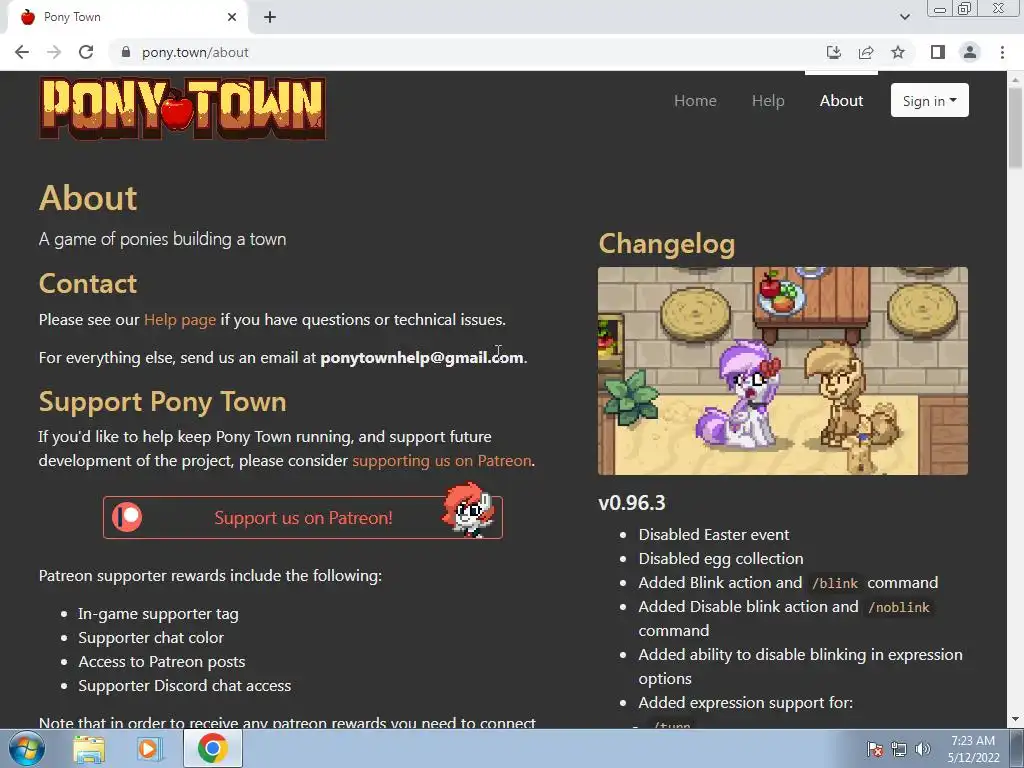The width and height of the screenshot is (1024, 768).
Task: Click the page vertical scrollbar thumb
Action: click(x=1015, y=127)
